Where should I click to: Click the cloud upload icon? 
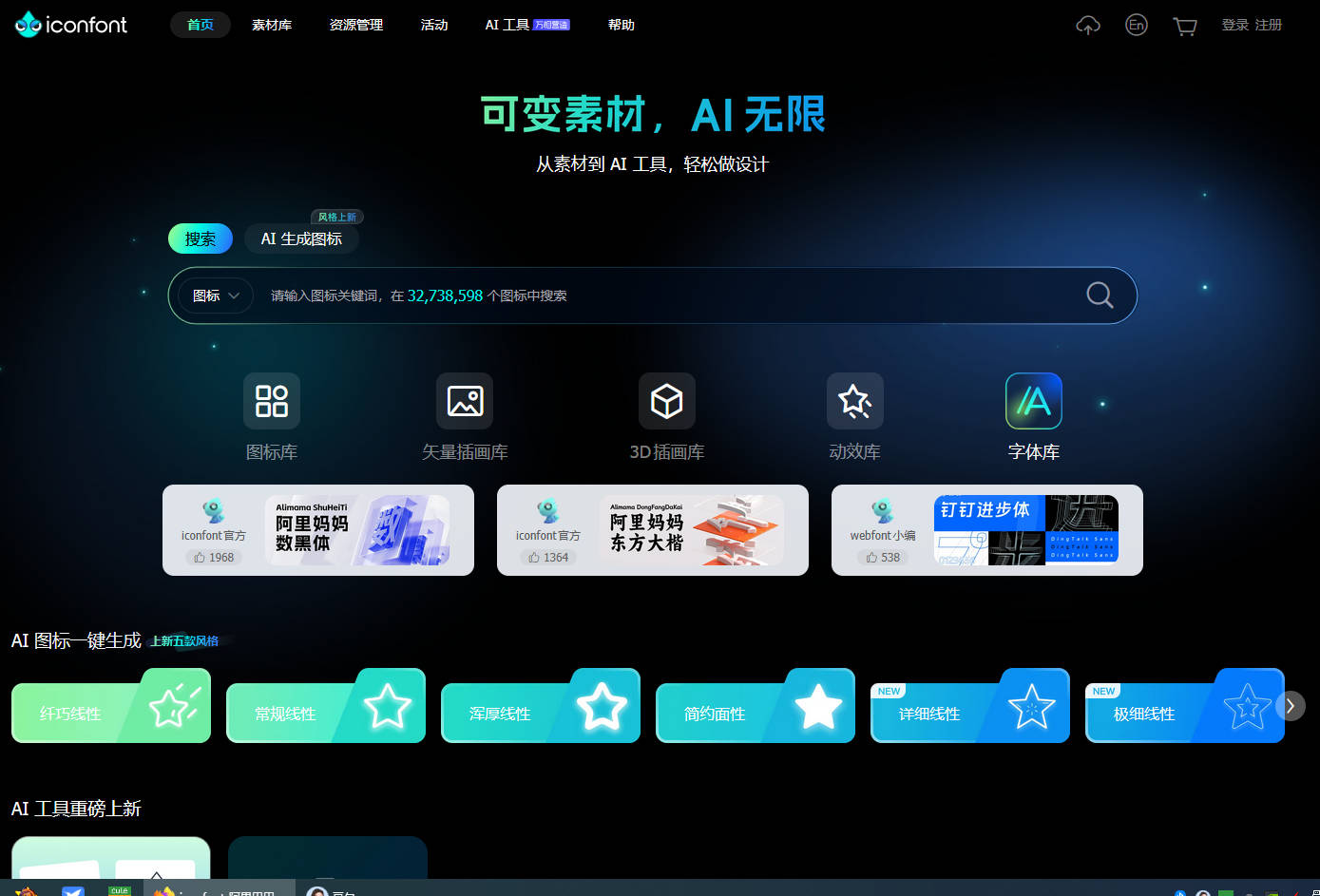1087,26
